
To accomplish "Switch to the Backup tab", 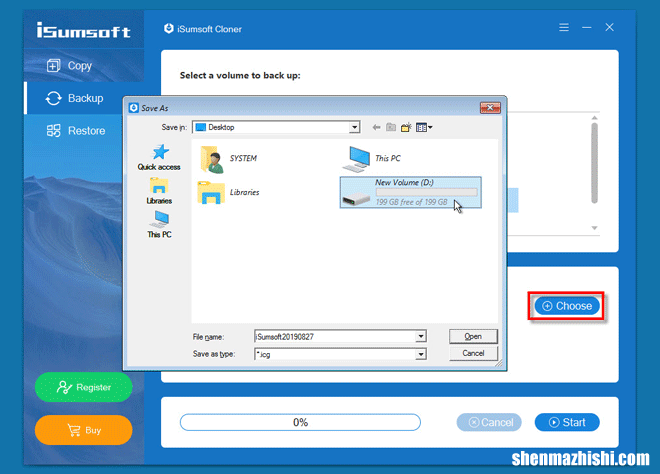I will (x=84, y=98).
